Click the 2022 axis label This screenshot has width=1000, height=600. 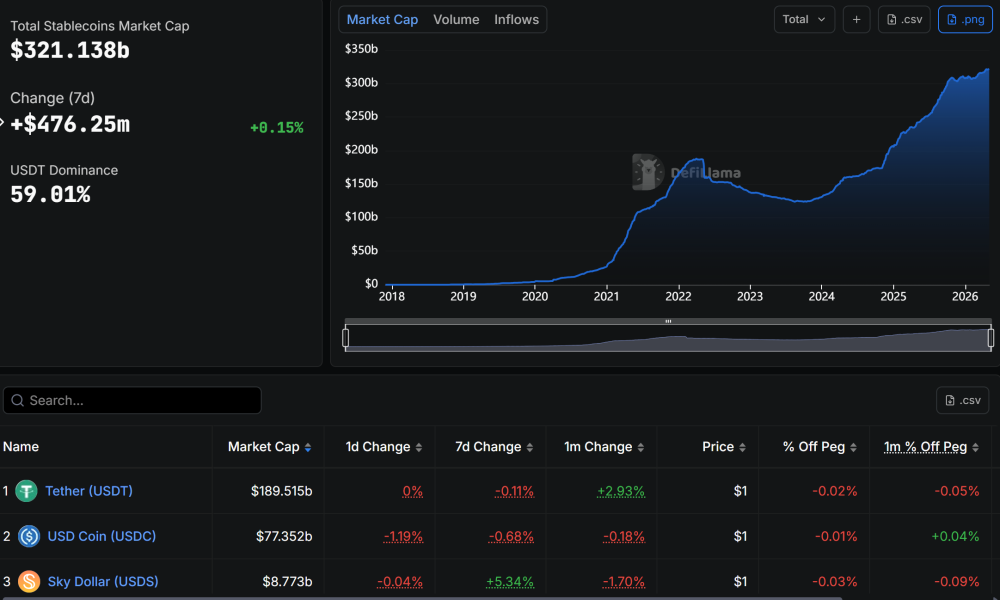coord(678,296)
